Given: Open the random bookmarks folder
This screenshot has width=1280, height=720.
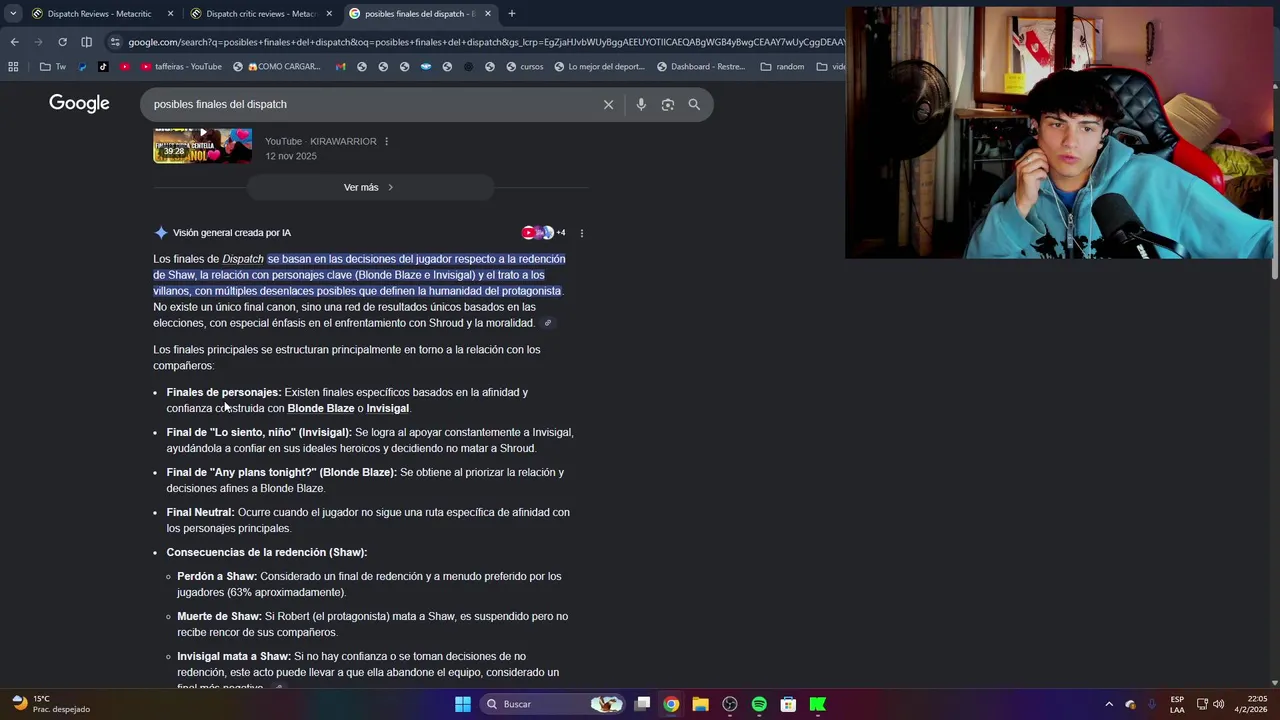Looking at the screenshot, I should 782,67.
